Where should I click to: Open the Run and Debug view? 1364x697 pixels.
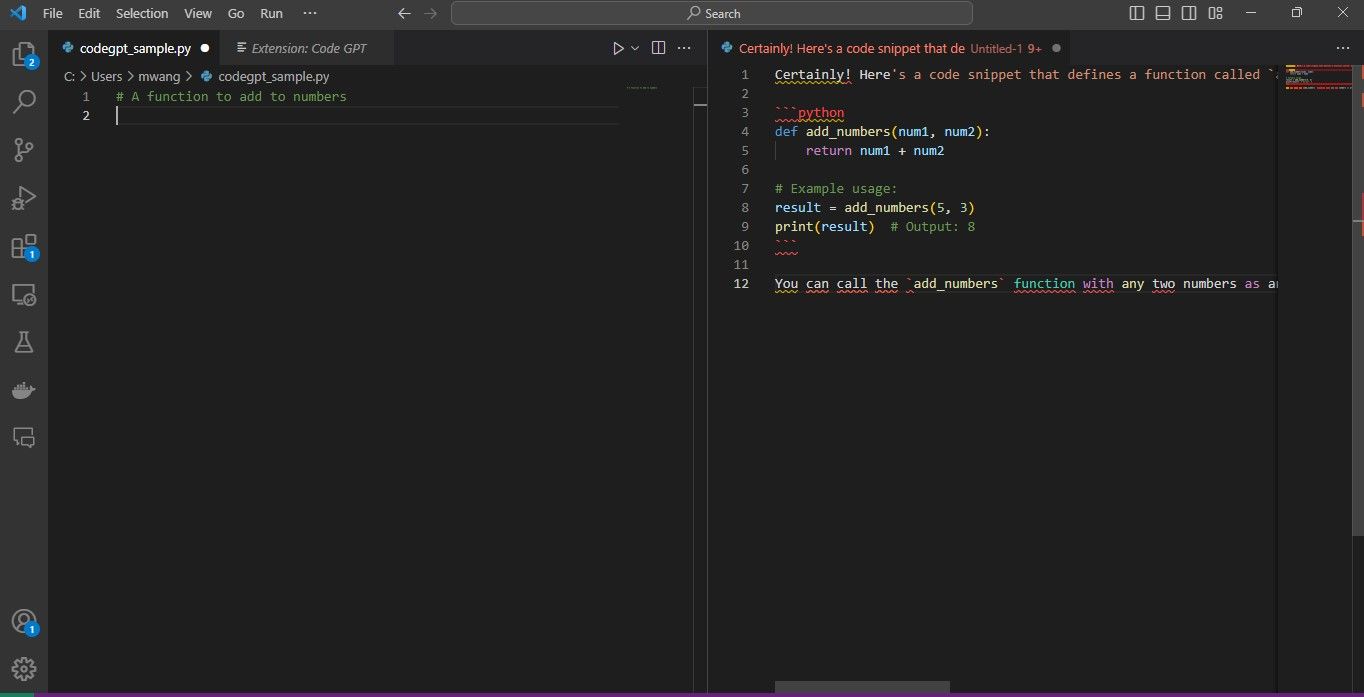point(24,198)
